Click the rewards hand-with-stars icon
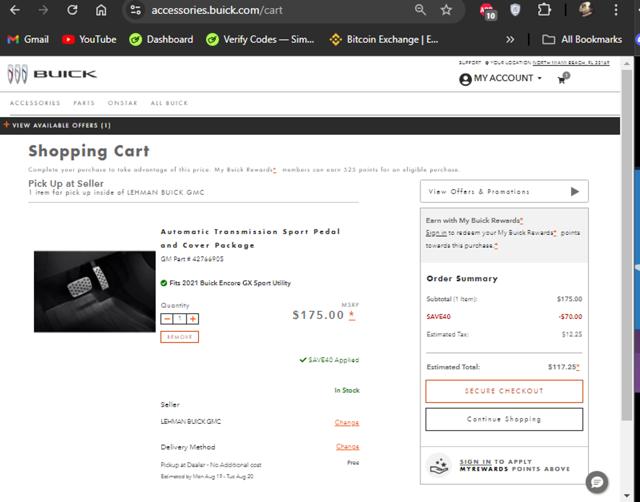 439,466
